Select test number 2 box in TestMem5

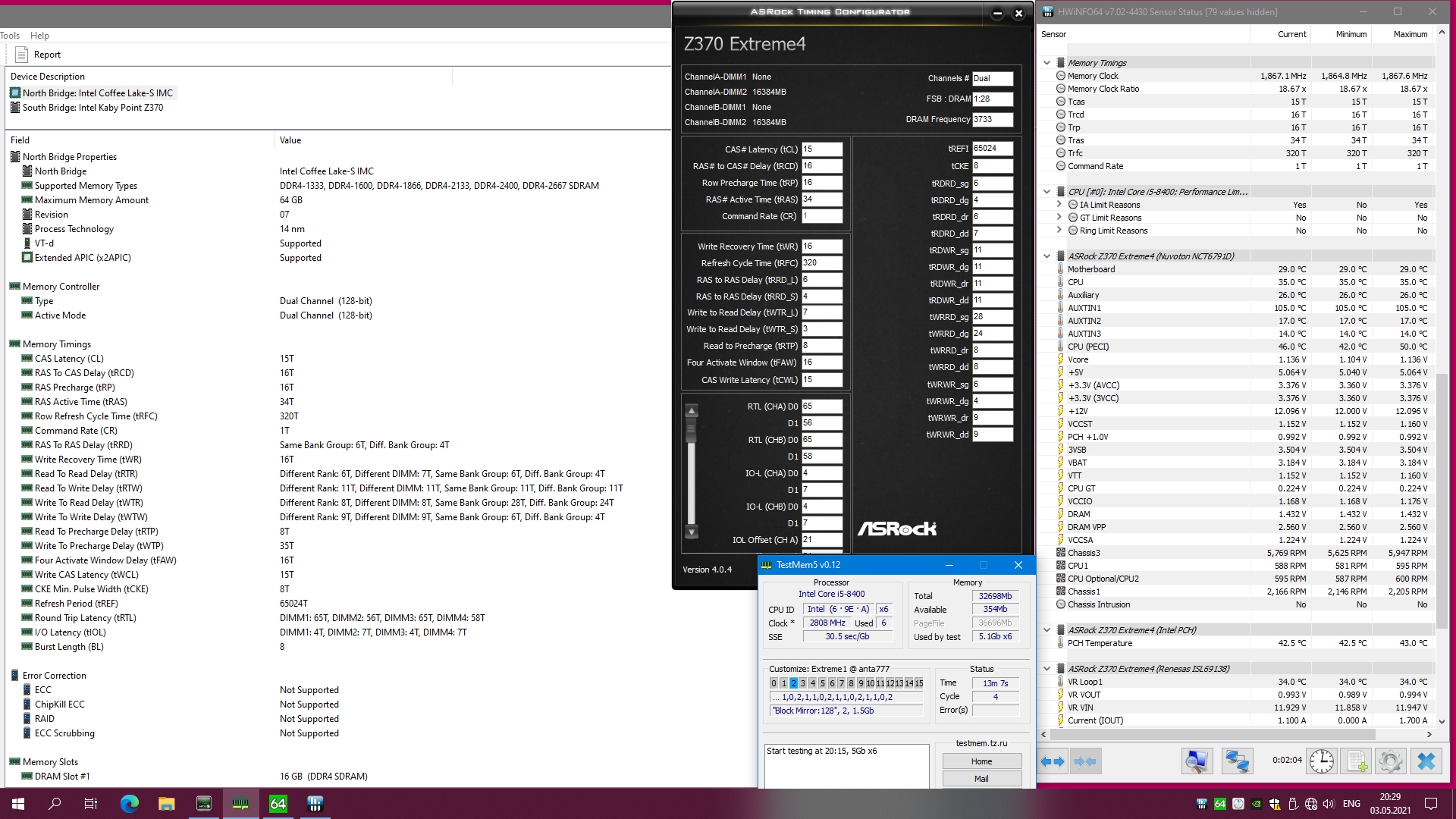[793, 683]
